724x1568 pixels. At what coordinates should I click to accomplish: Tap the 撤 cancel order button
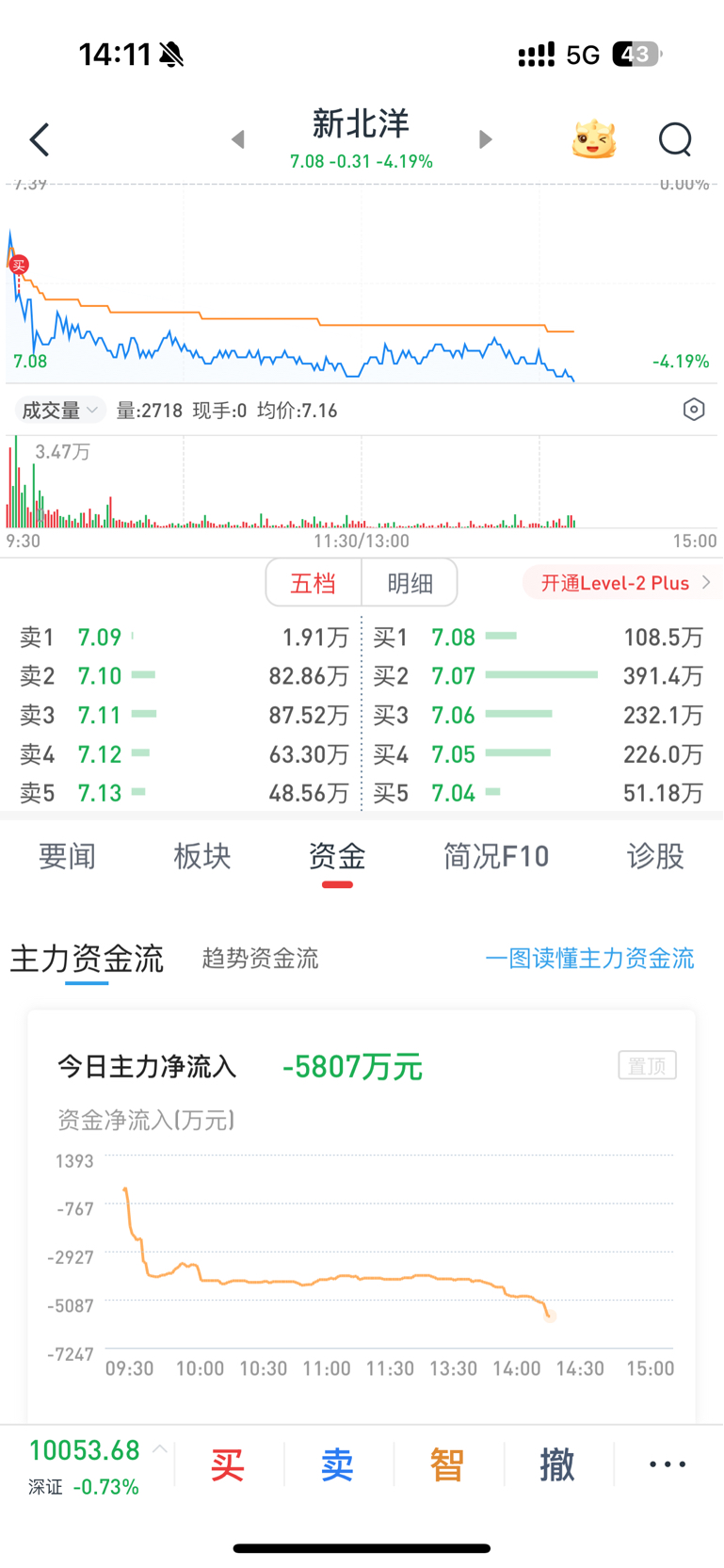(557, 1464)
